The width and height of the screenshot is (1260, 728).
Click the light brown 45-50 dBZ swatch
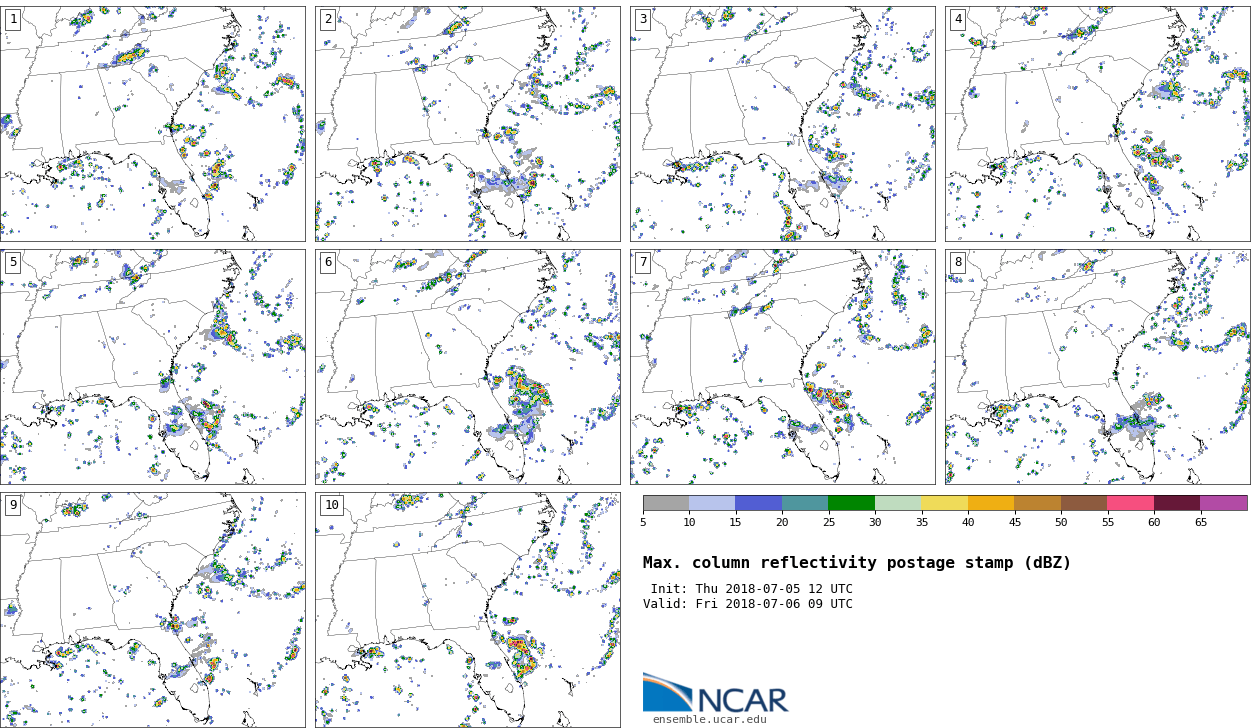1037,503
